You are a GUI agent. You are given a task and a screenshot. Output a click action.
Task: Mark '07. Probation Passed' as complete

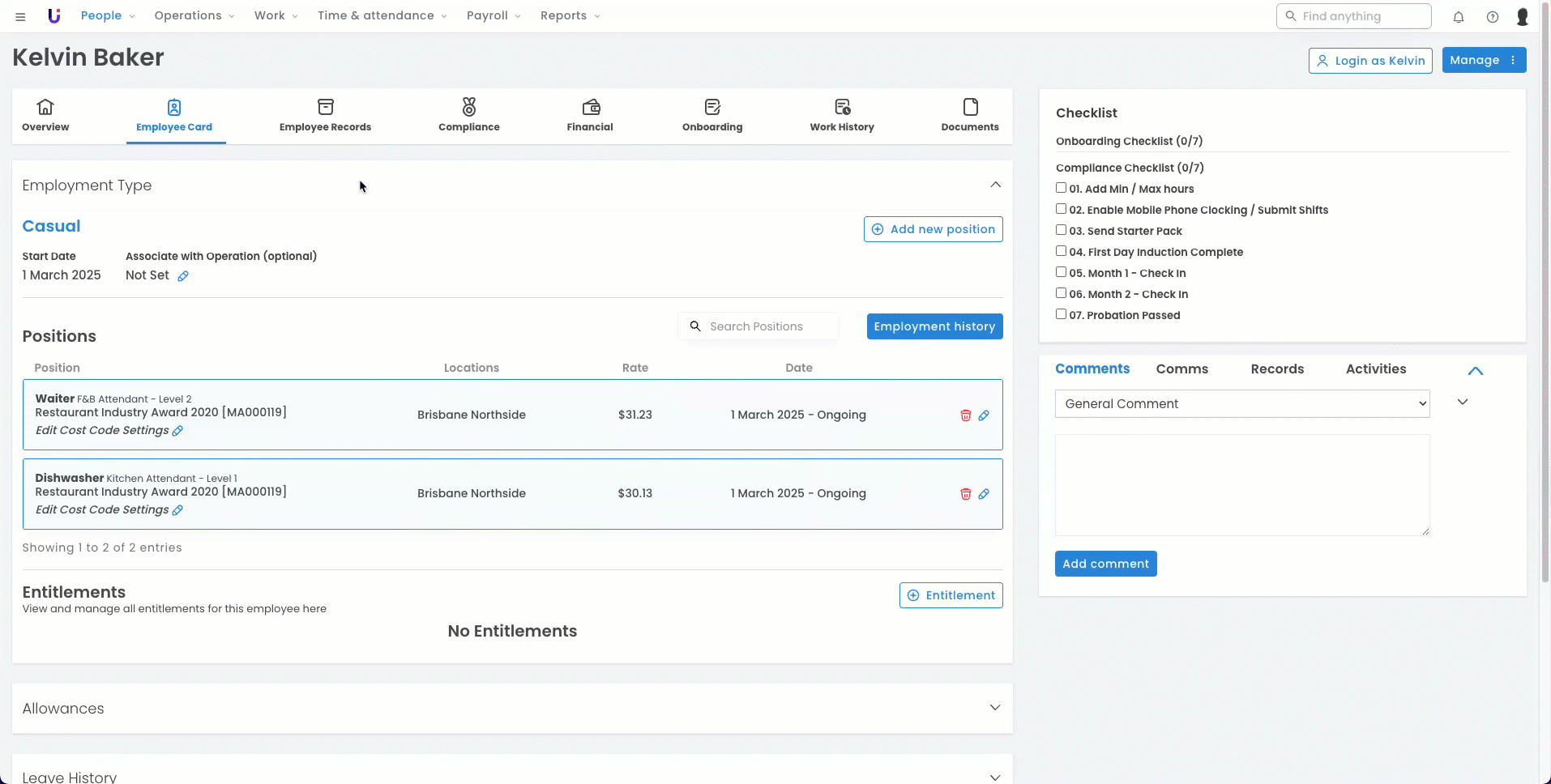coord(1061,314)
